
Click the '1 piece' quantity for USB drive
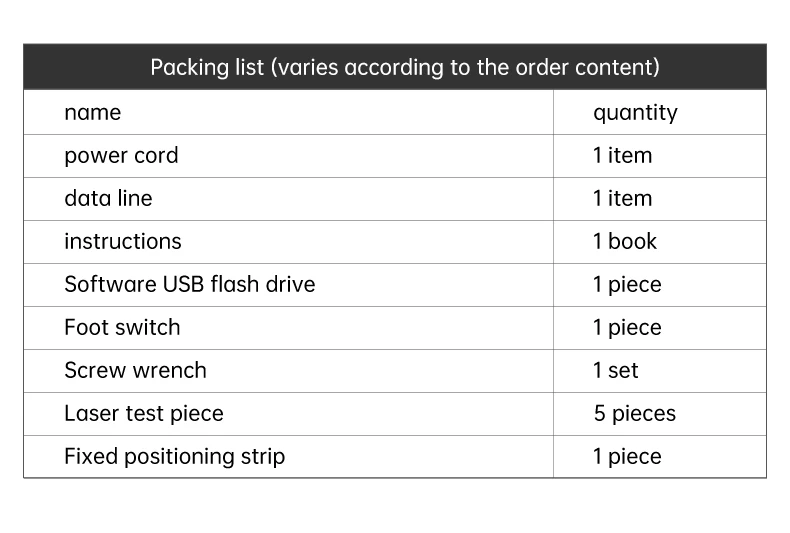pos(627,285)
